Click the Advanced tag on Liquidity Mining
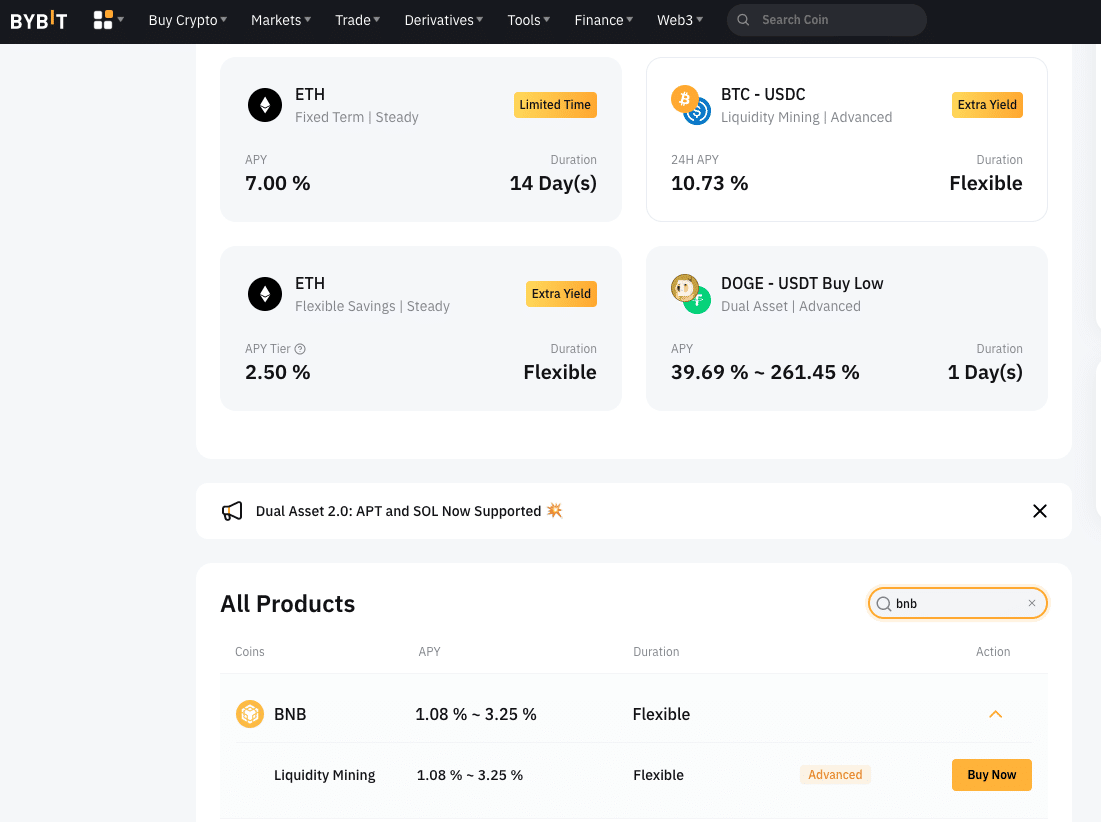This screenshot has width=1101, height=822. click(x=835, y=774)
